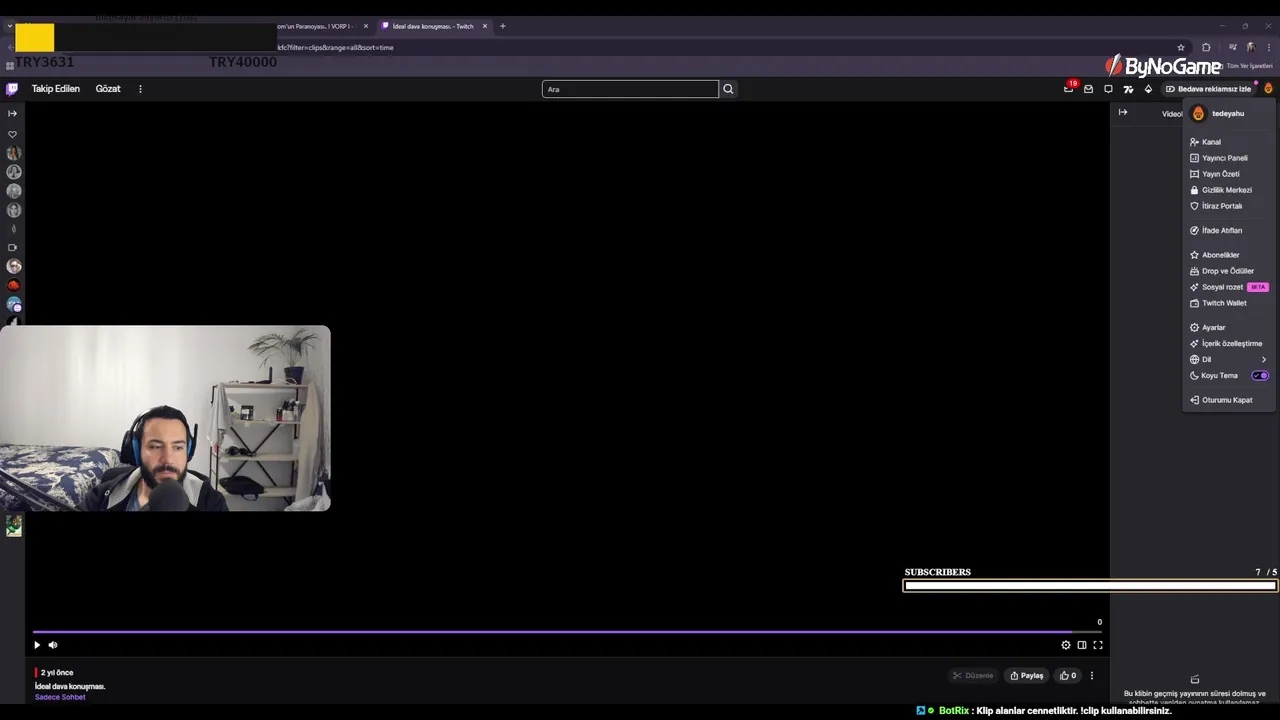Click the browser extensions puzzle icon
The image size is (1280, 720).
(1206, 47)
